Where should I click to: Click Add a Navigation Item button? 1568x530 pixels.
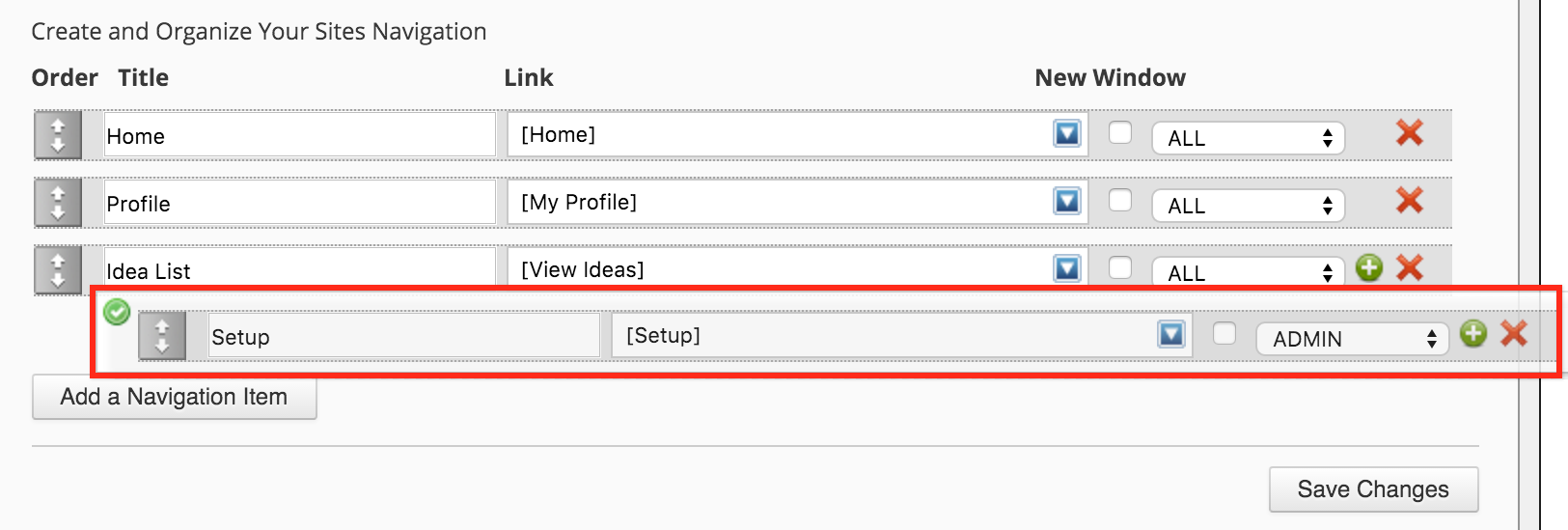click(175, 397)
